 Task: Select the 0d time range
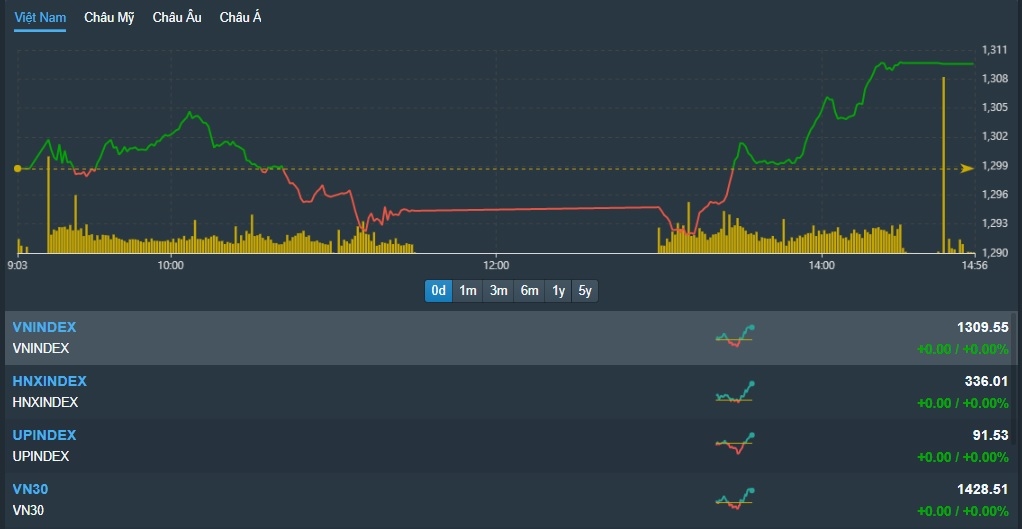pos(438,291)
